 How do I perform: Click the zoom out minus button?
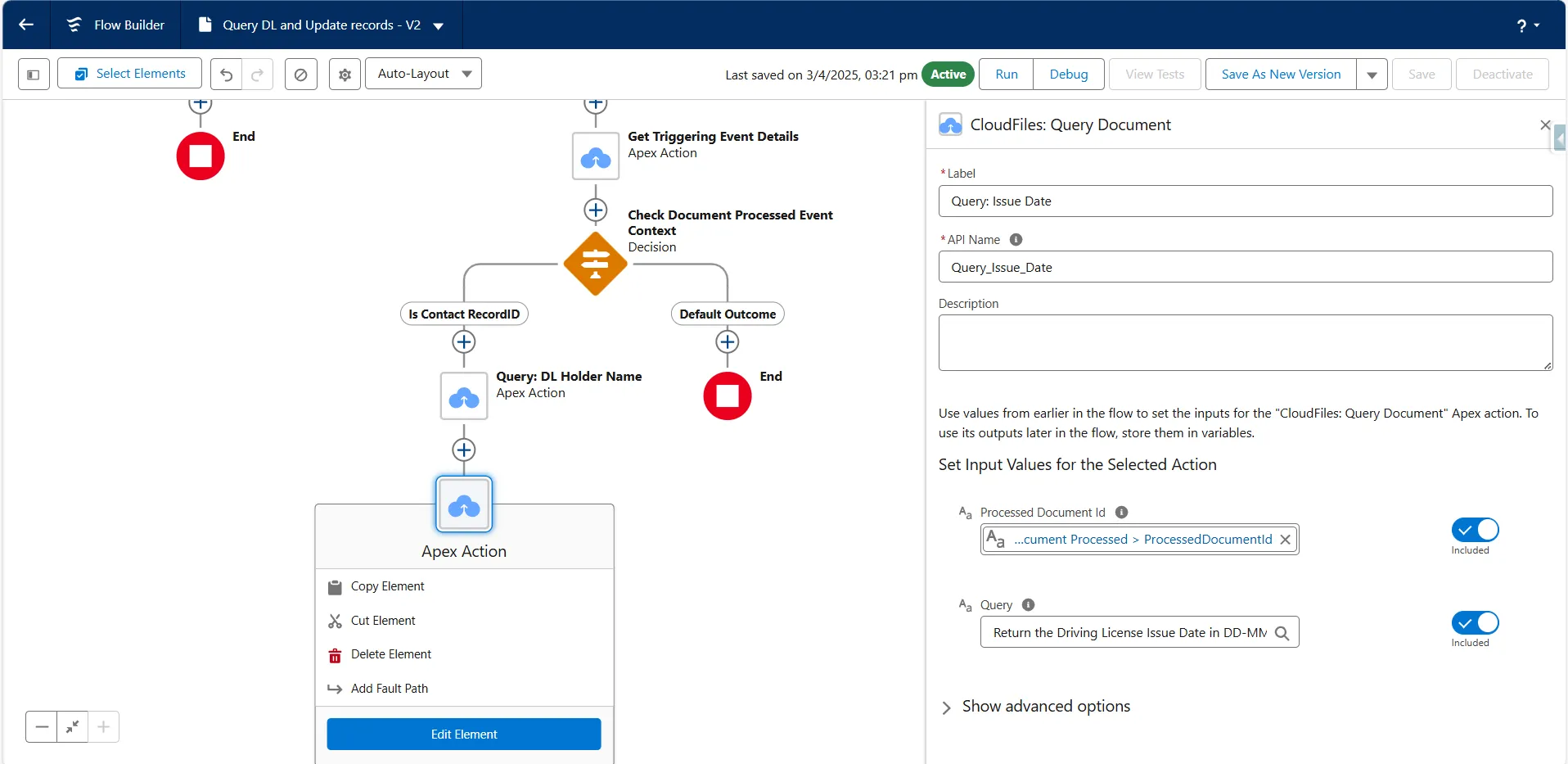42,726
